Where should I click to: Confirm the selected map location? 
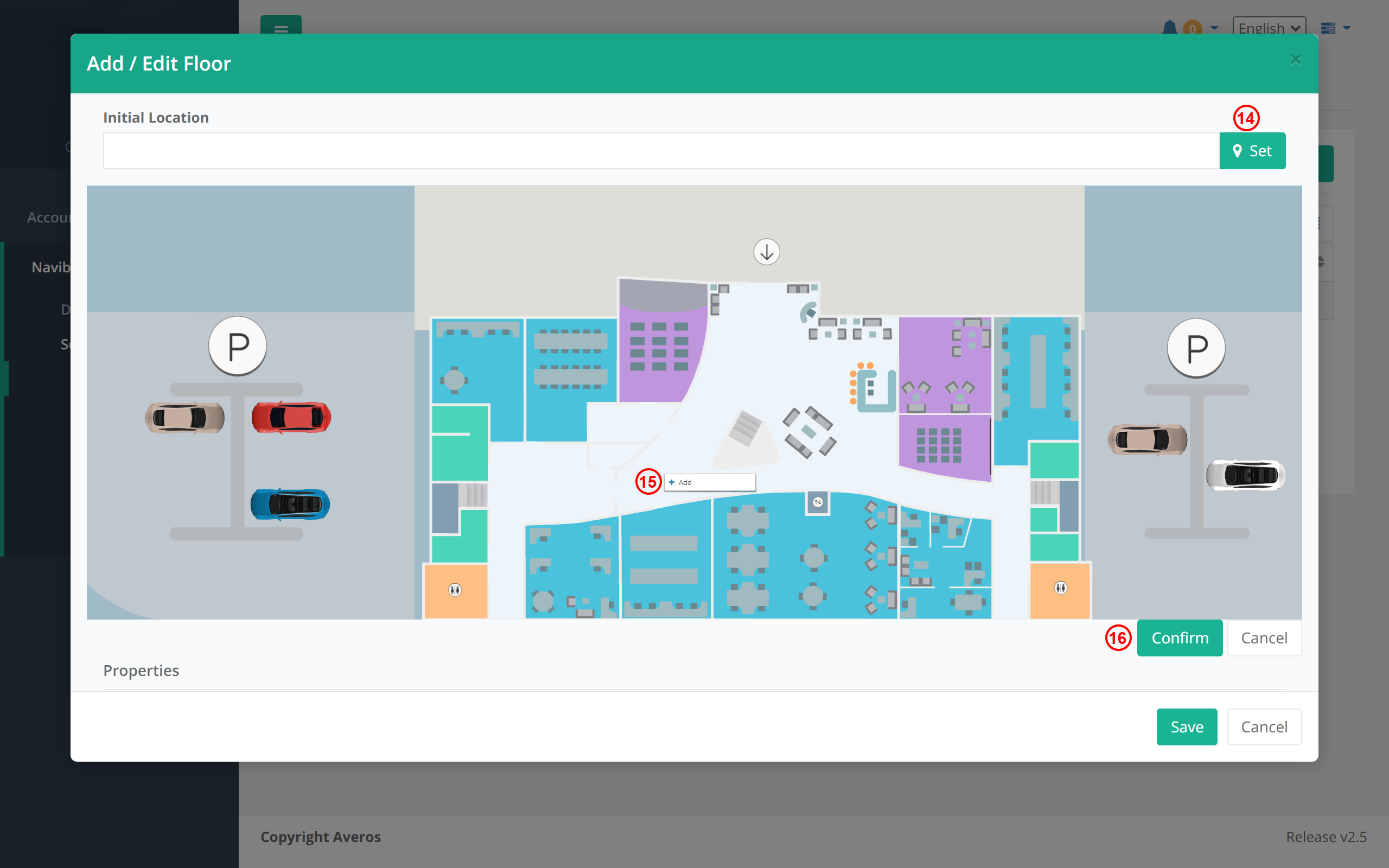[x=1179, y=638]
